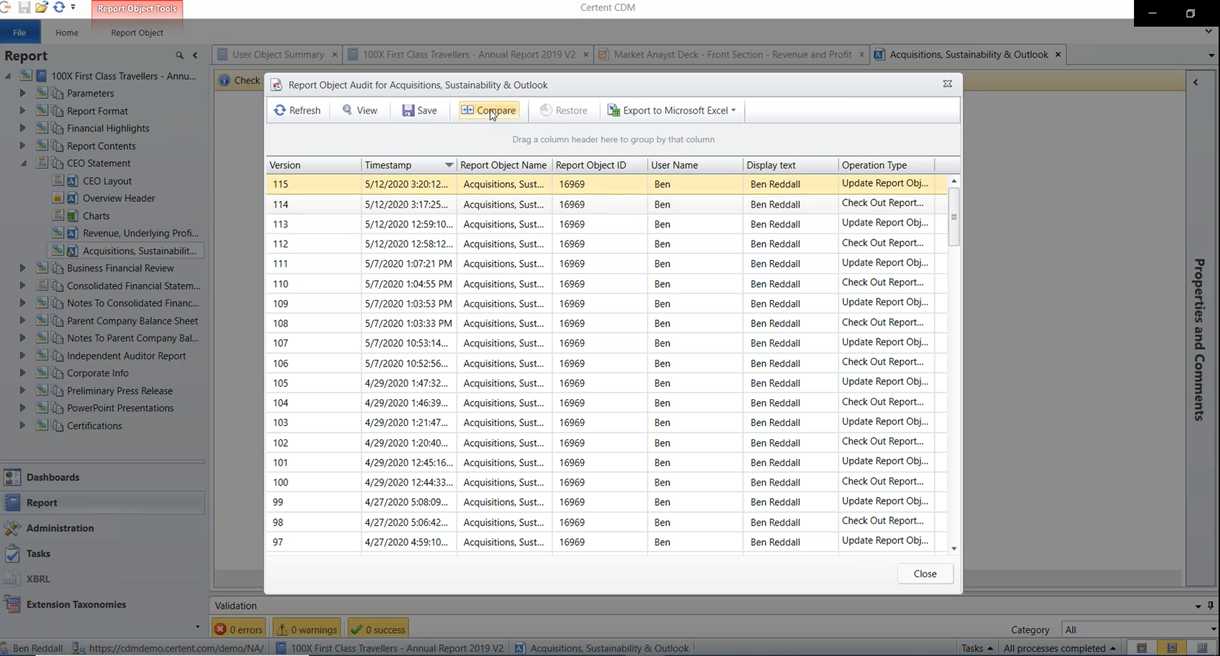Select the version 100 audit row

pos(606,482)
